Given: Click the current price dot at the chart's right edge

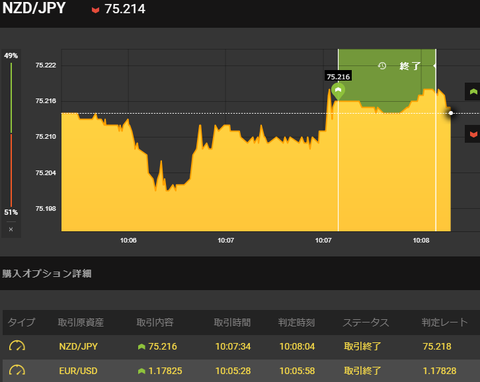Looking at the screenshot, I should click(x=451, y=113).
